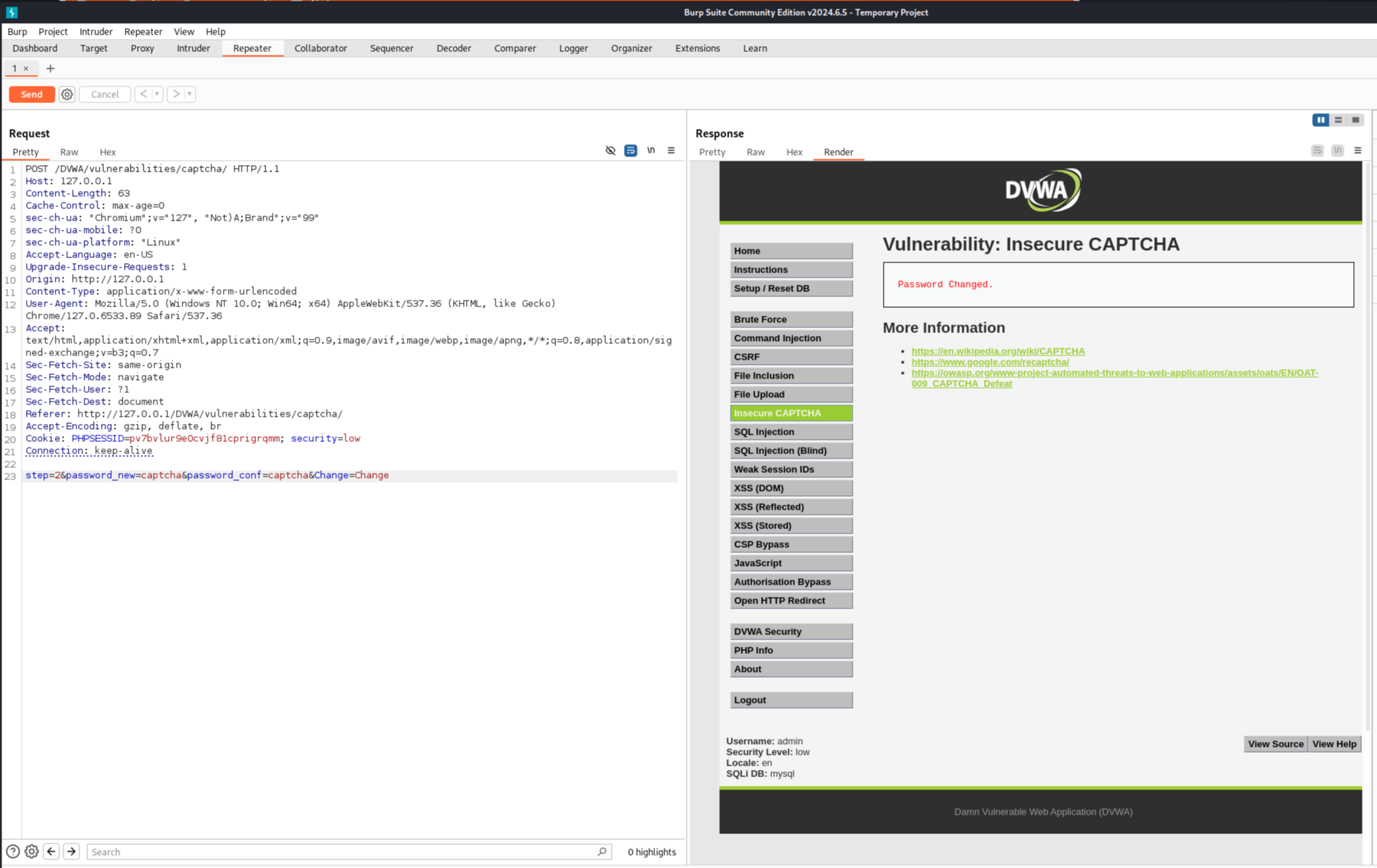Screen dimensions: 1377x868
Task: Open the Wikipedia CAPTCHA link
Action: 998,351
